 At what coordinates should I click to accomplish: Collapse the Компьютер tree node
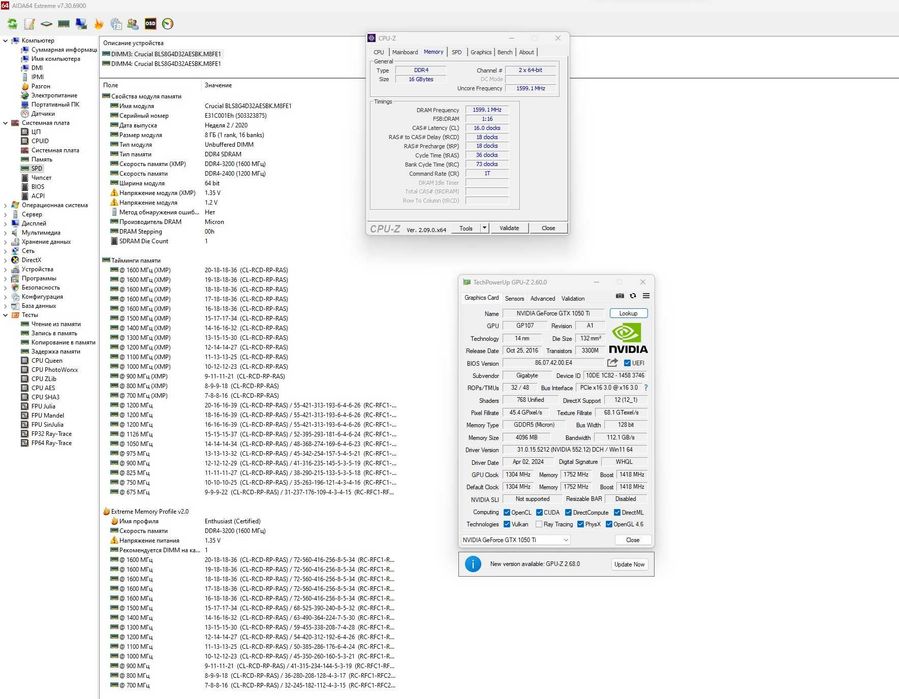click(x=5, y=41)
